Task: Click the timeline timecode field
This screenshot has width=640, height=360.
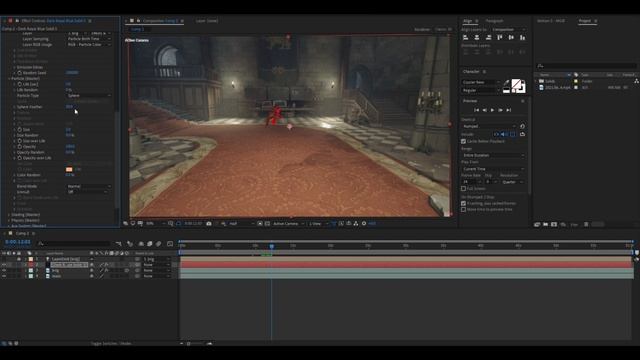Action: pyautogui.click(x=18, y=242)
